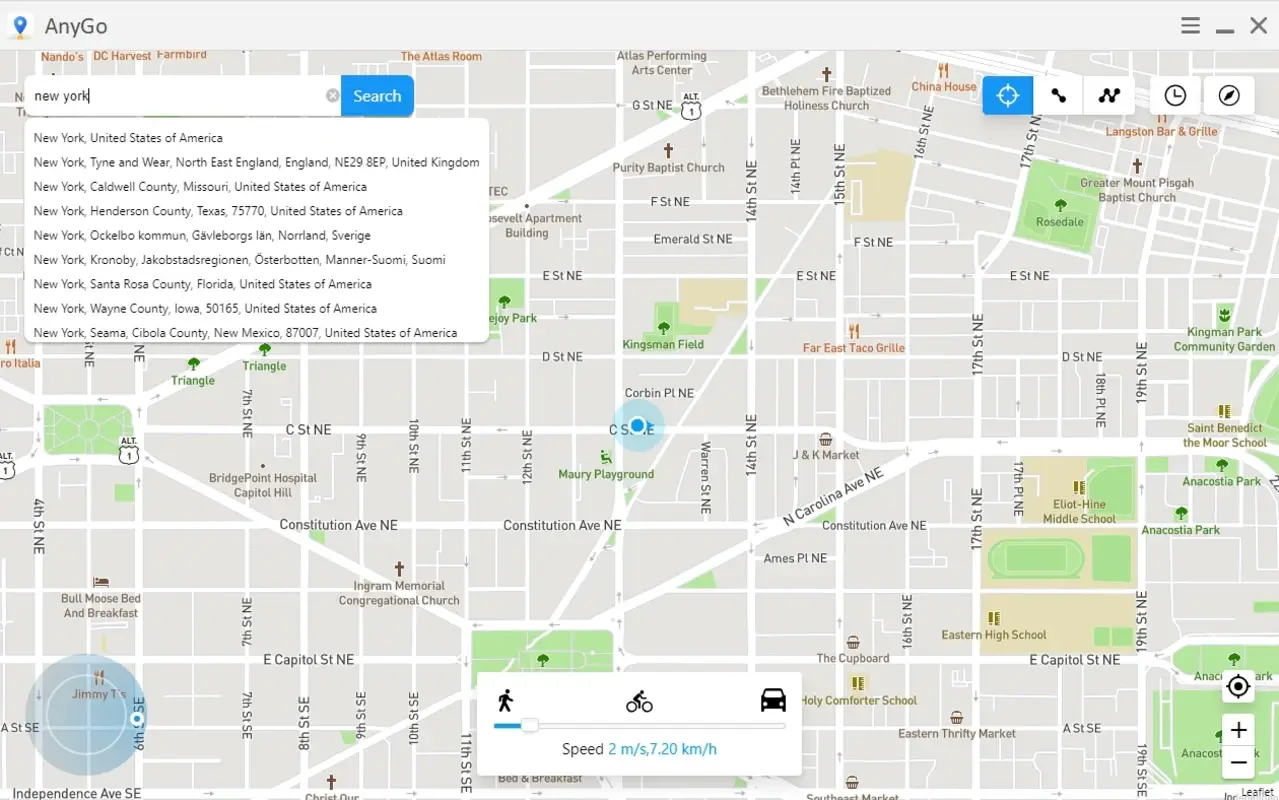Open the hamburger menu

(x=1190, y=25)
